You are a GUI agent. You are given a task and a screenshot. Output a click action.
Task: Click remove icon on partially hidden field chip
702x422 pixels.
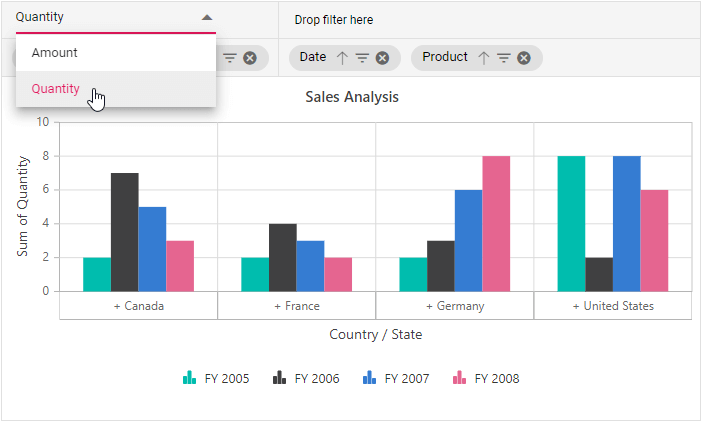click(250, 58)
